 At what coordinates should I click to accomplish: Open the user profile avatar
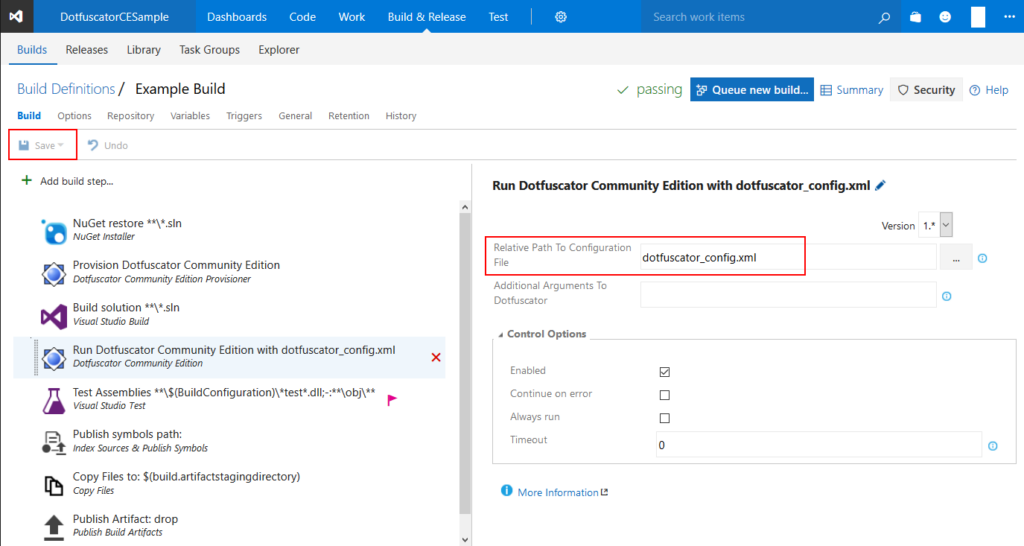[x=978, y=17]
